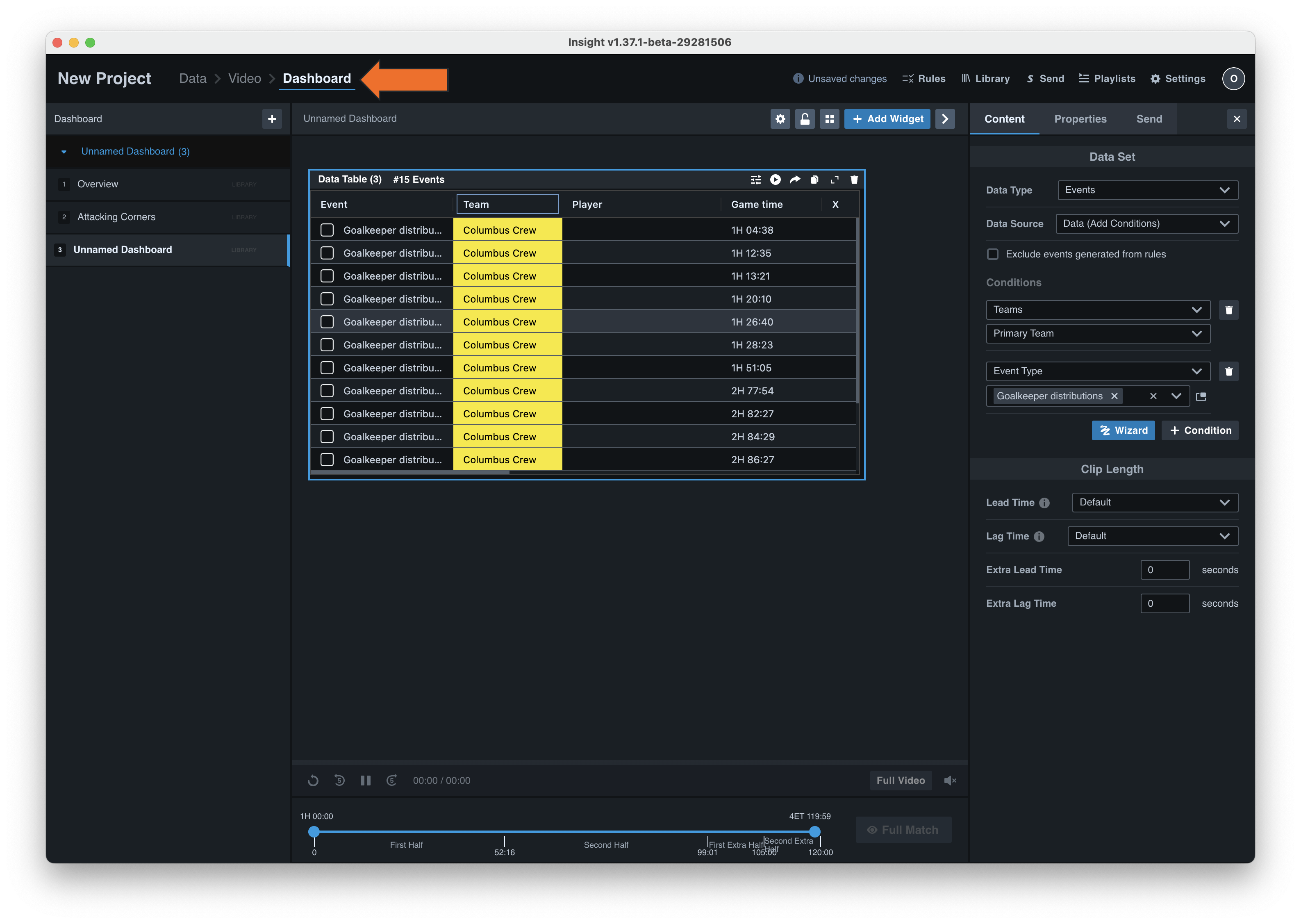This screenshot has height=924, width=1301.
Task: Click the timeline end handle at 119:59
Action: click(x=814, y=832)
